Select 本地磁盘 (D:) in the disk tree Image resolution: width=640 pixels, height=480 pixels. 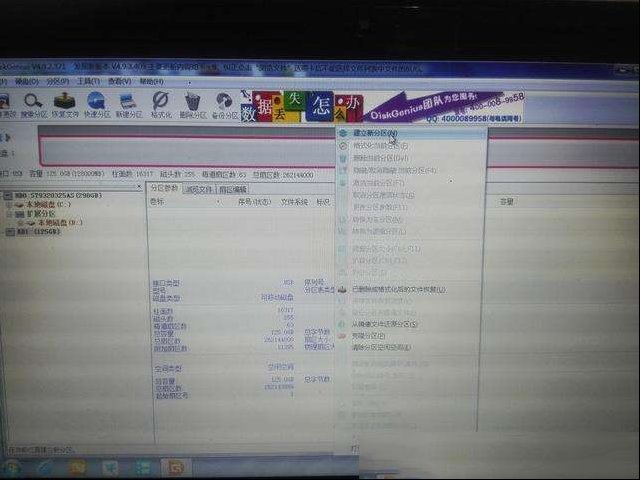tap(60, 222)
